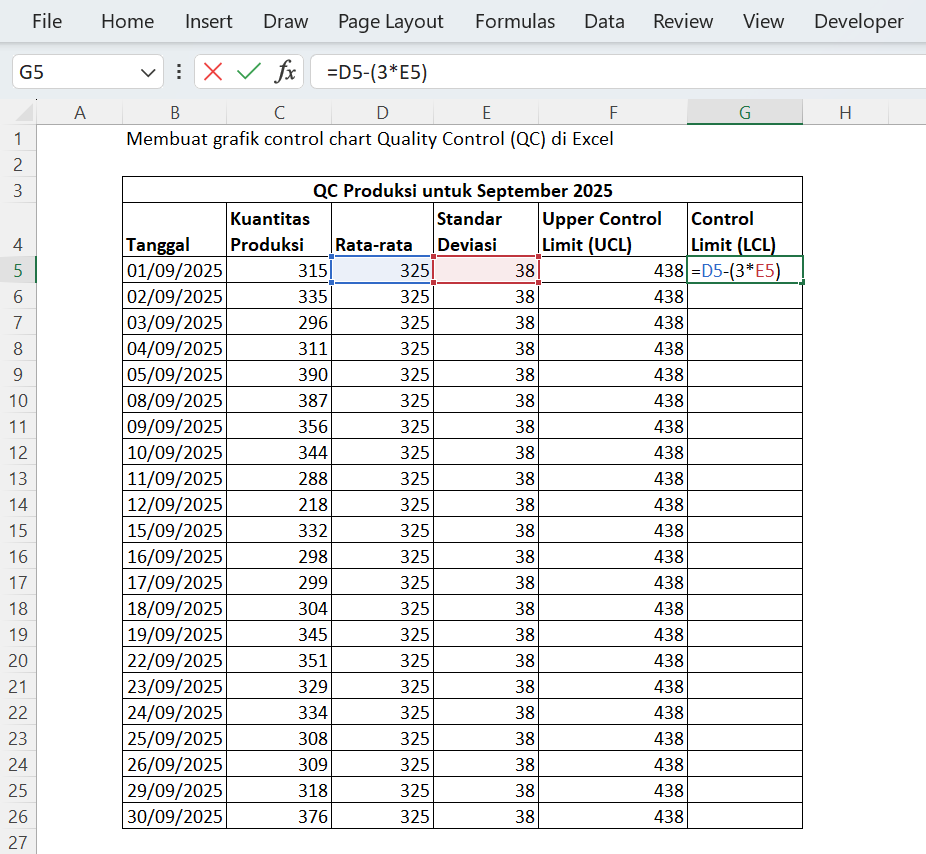926x854 pixels.
Task: Cancel the formula entry with X icon
Action: 213,72
